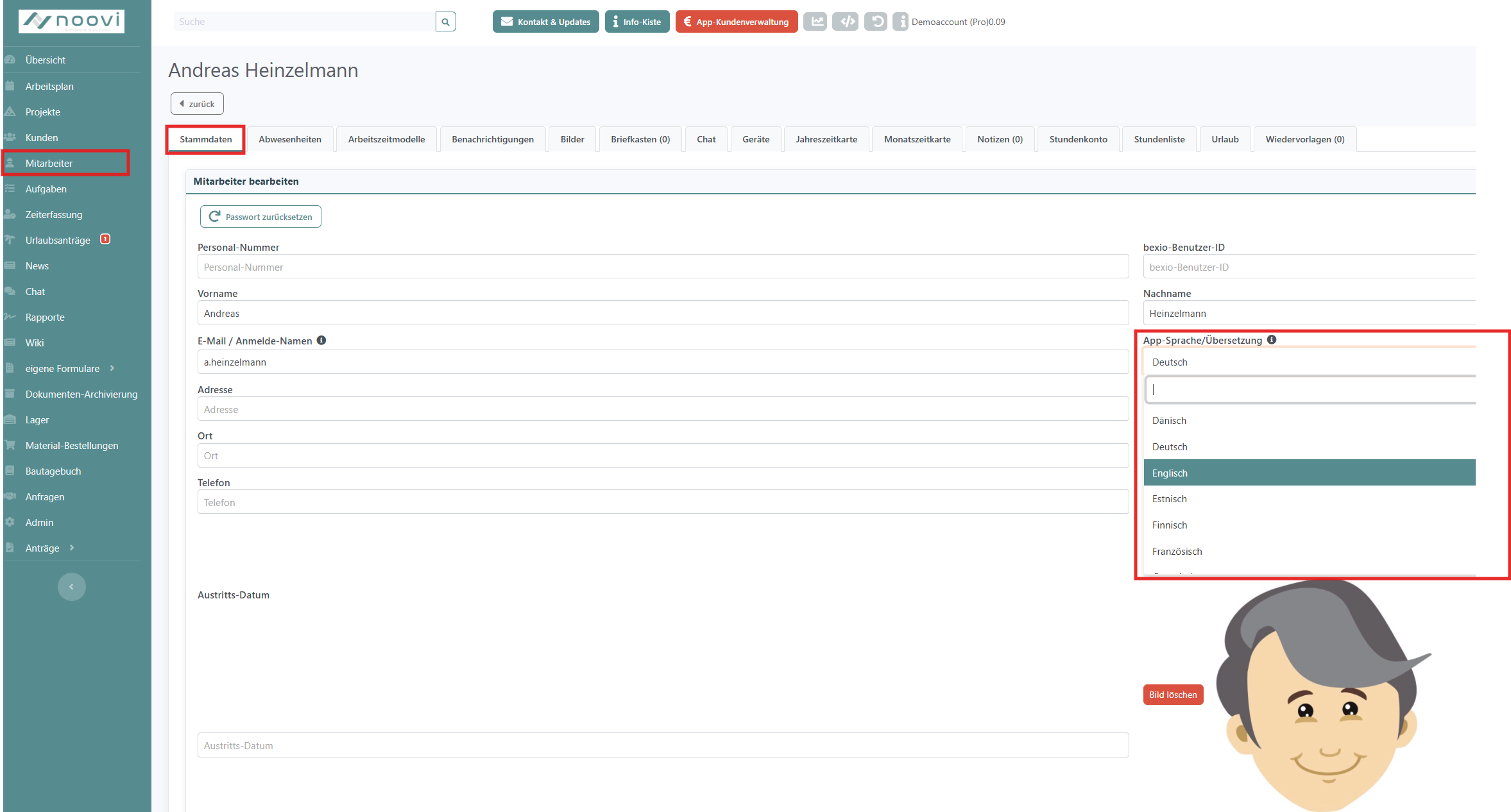Go back with the zurück button
This screenshot has width=1511, height=812.
pyautogui.click(x=197, y=104)
